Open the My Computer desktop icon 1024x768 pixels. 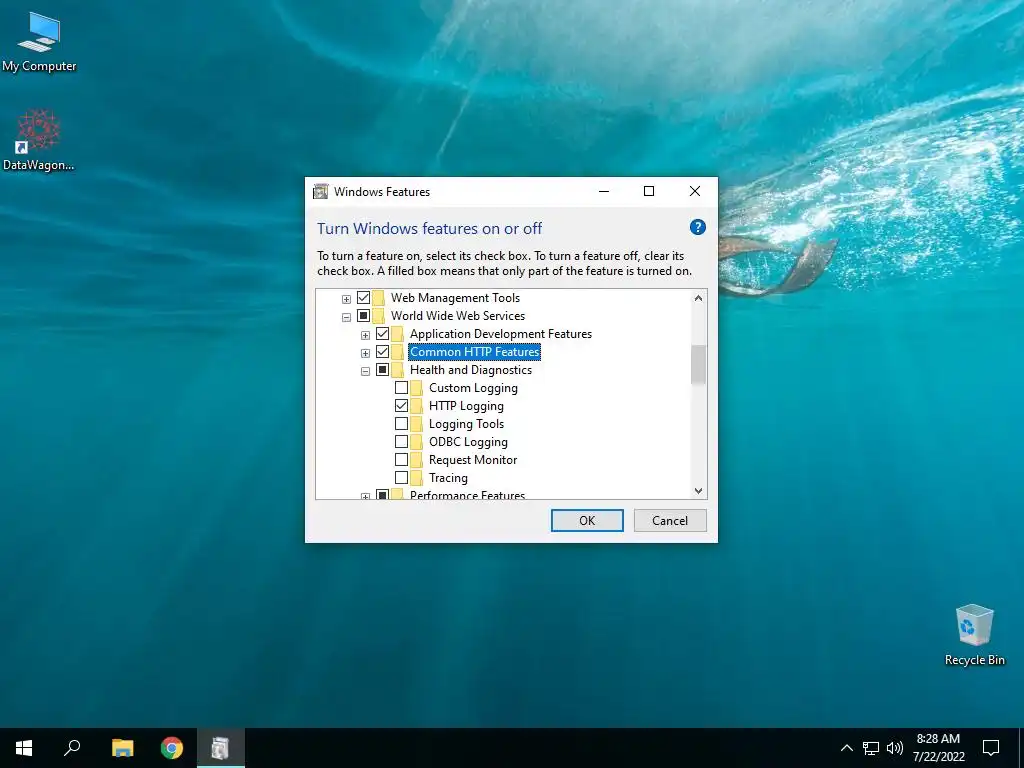click(39, 42)
